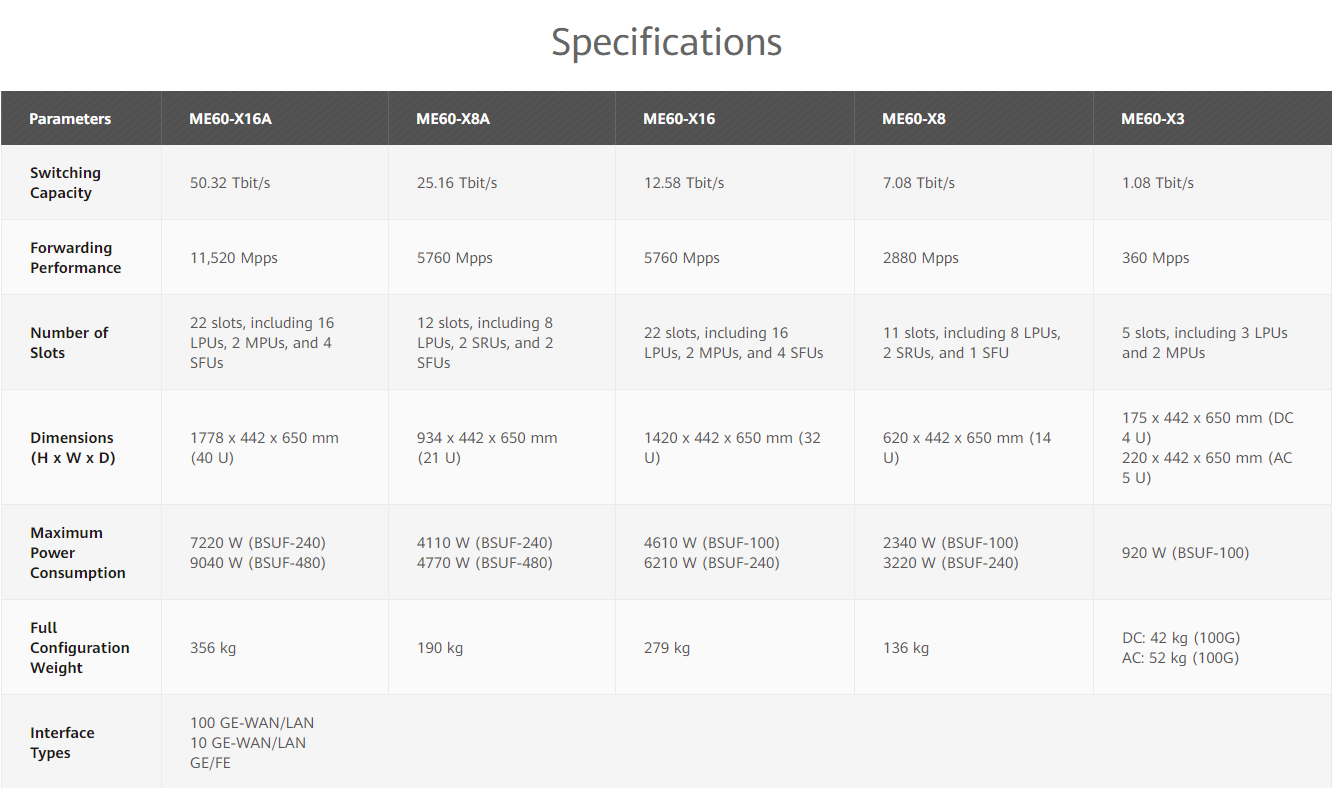This screenshot has height=788, width=1333.
Task: Click the Full Configuration Weight row label
Action: (79, 648)
